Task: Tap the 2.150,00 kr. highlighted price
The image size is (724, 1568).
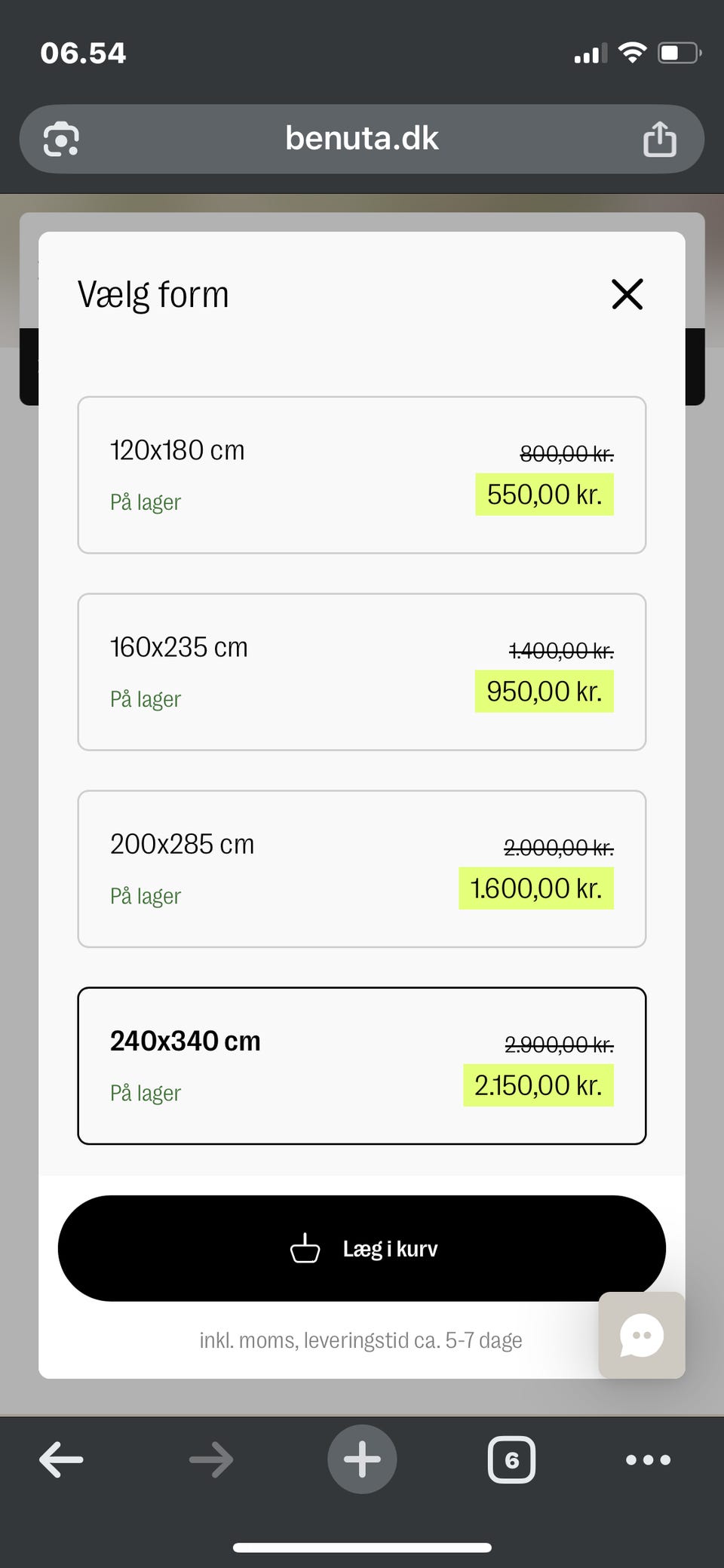Action: [x=538, y=1085]
